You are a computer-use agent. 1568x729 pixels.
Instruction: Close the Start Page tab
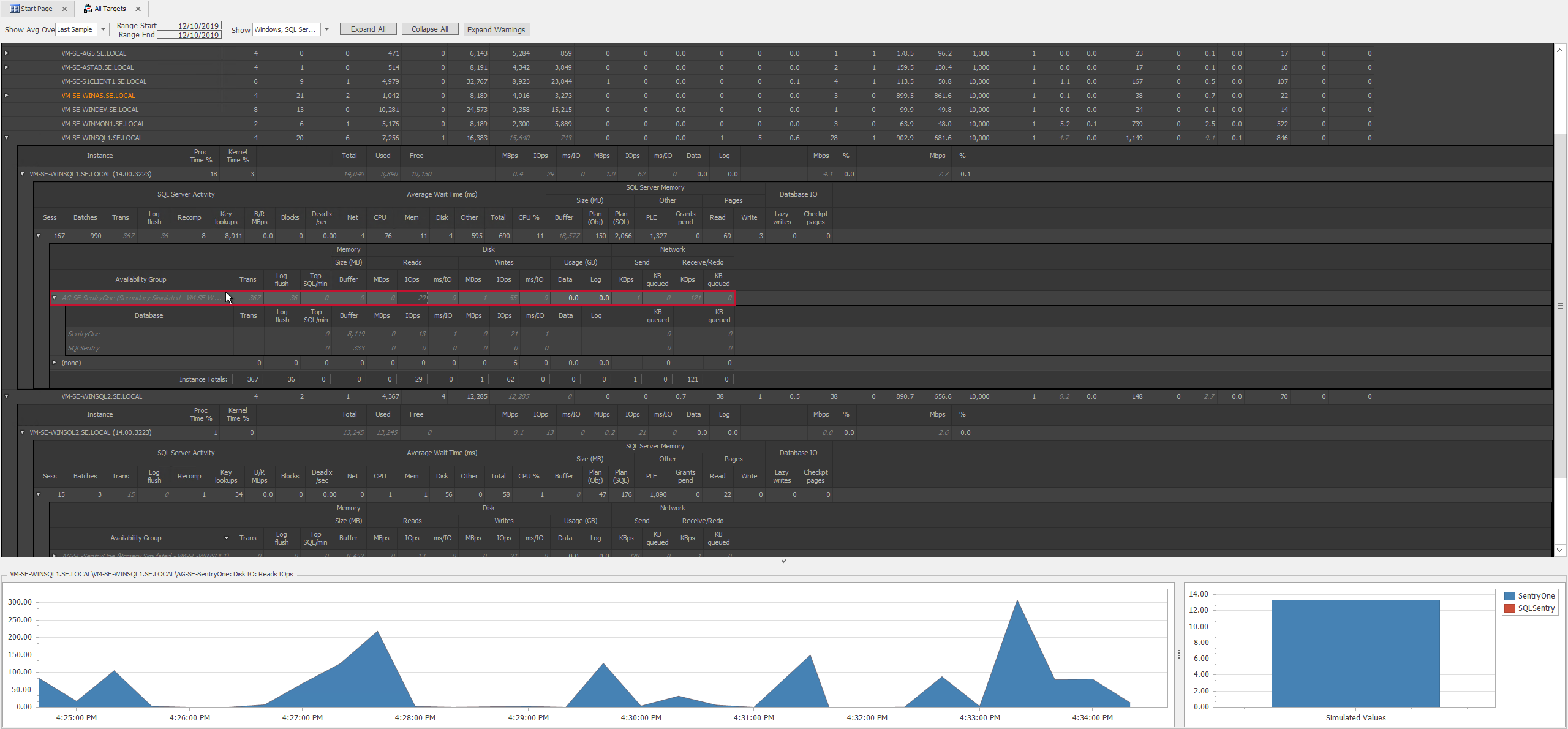click(64, 8)
